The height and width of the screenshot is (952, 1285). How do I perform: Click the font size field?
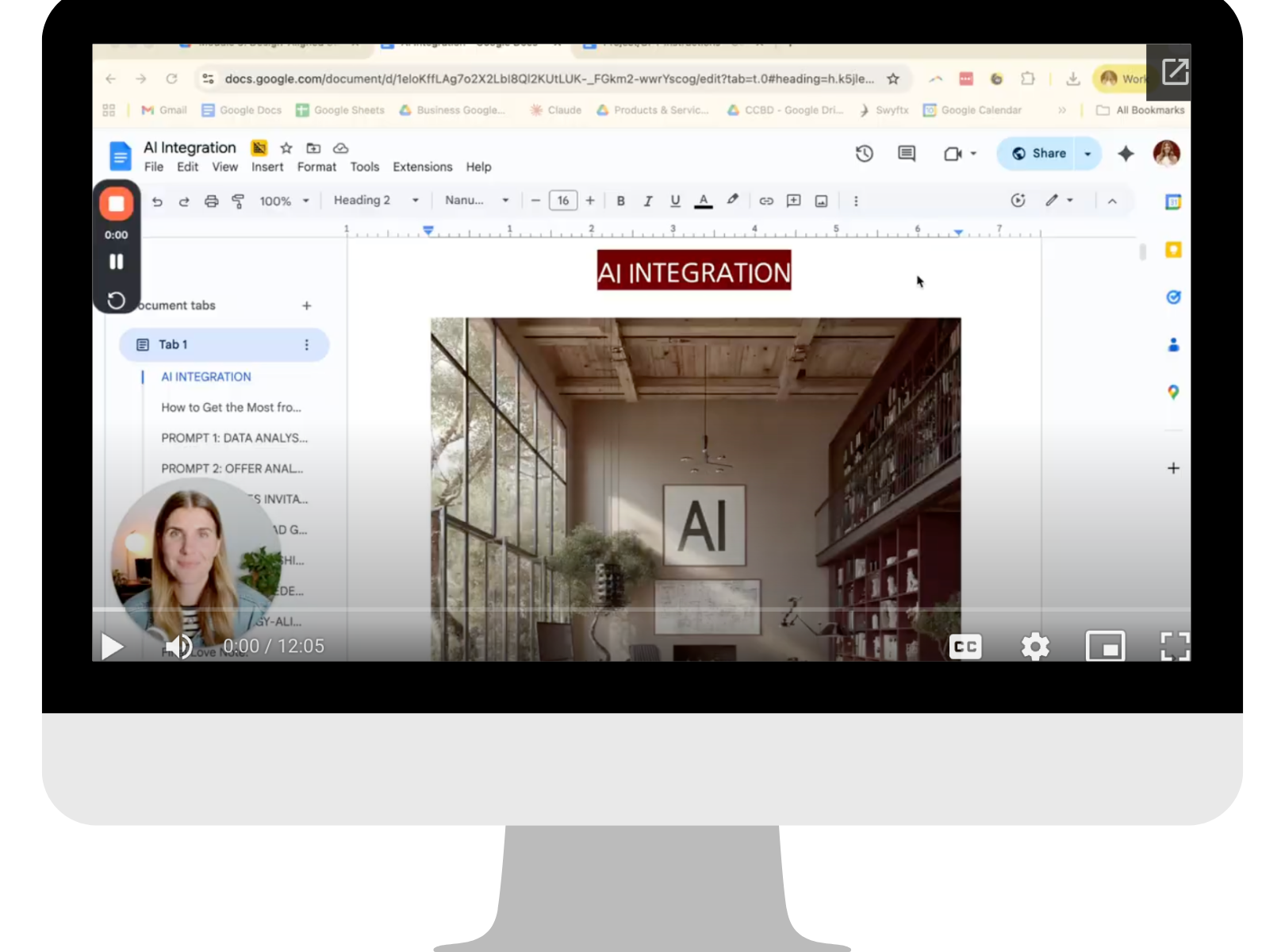tap(563, 201)
